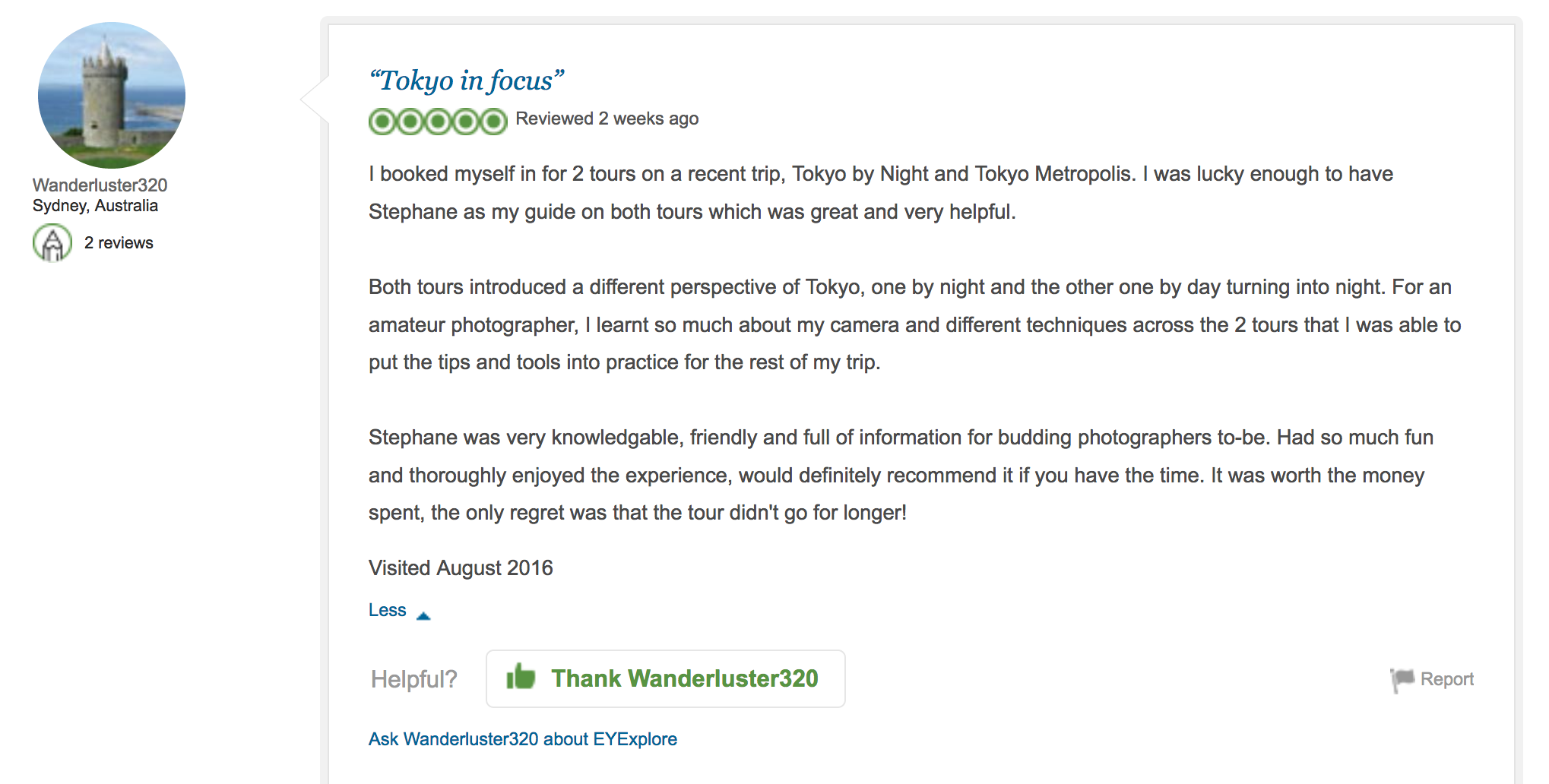
Task: Click the reviewer contributor badge icon
Action: click(52, 243)
